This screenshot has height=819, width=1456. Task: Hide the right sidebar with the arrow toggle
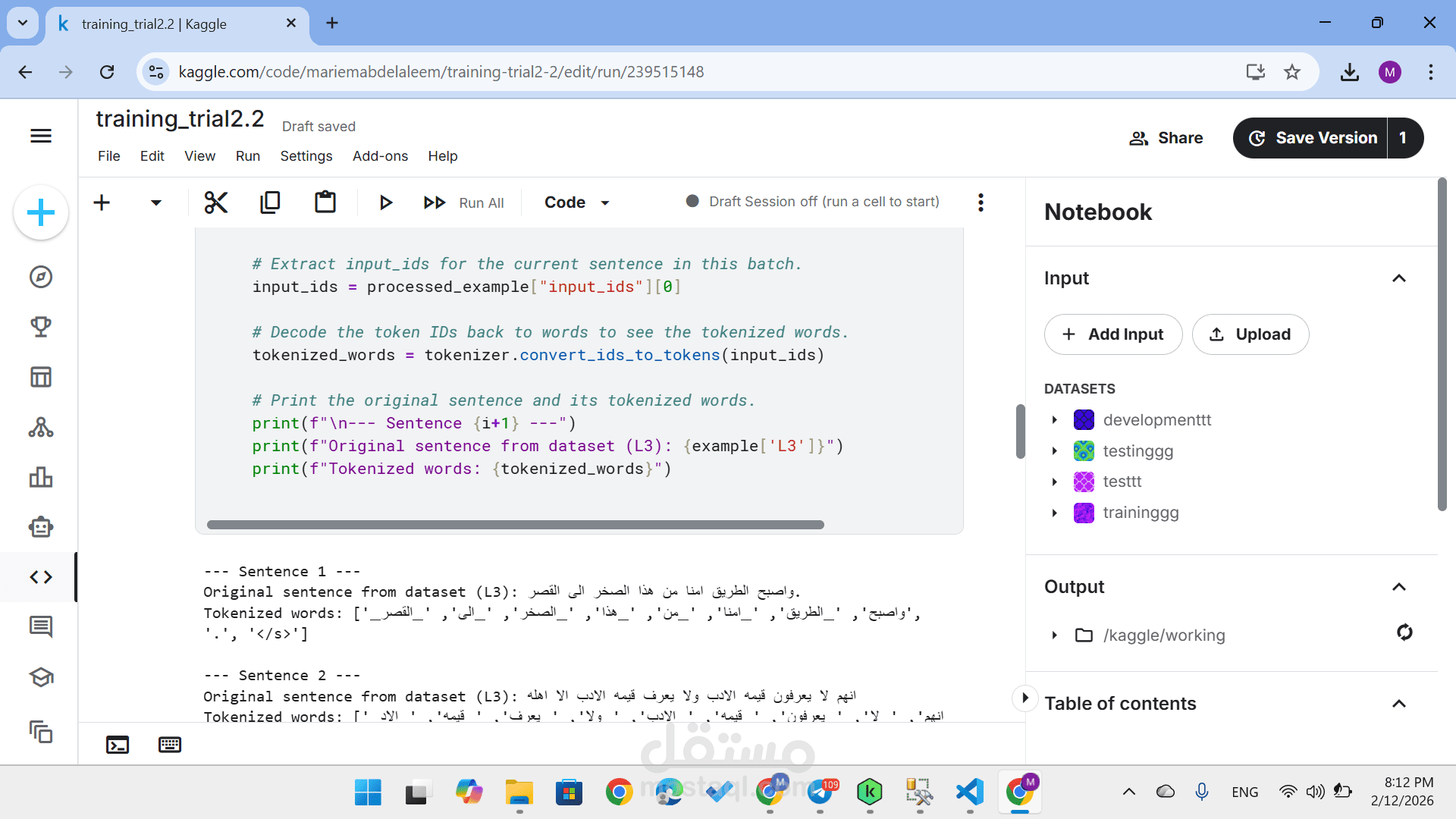[1025, 698]
